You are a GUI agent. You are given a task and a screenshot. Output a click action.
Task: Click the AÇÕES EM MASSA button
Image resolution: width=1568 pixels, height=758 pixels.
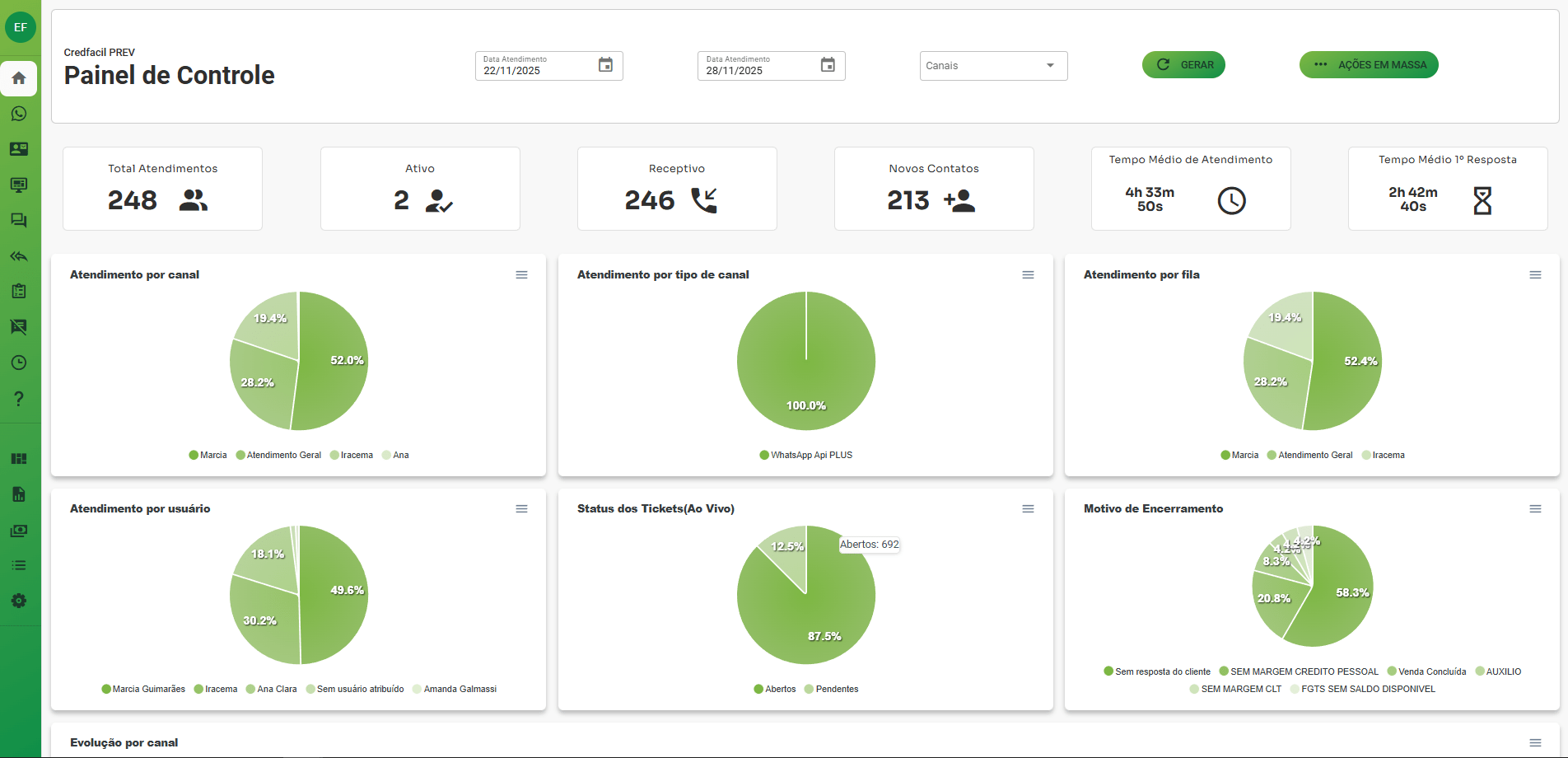[x=1368, y=65]
